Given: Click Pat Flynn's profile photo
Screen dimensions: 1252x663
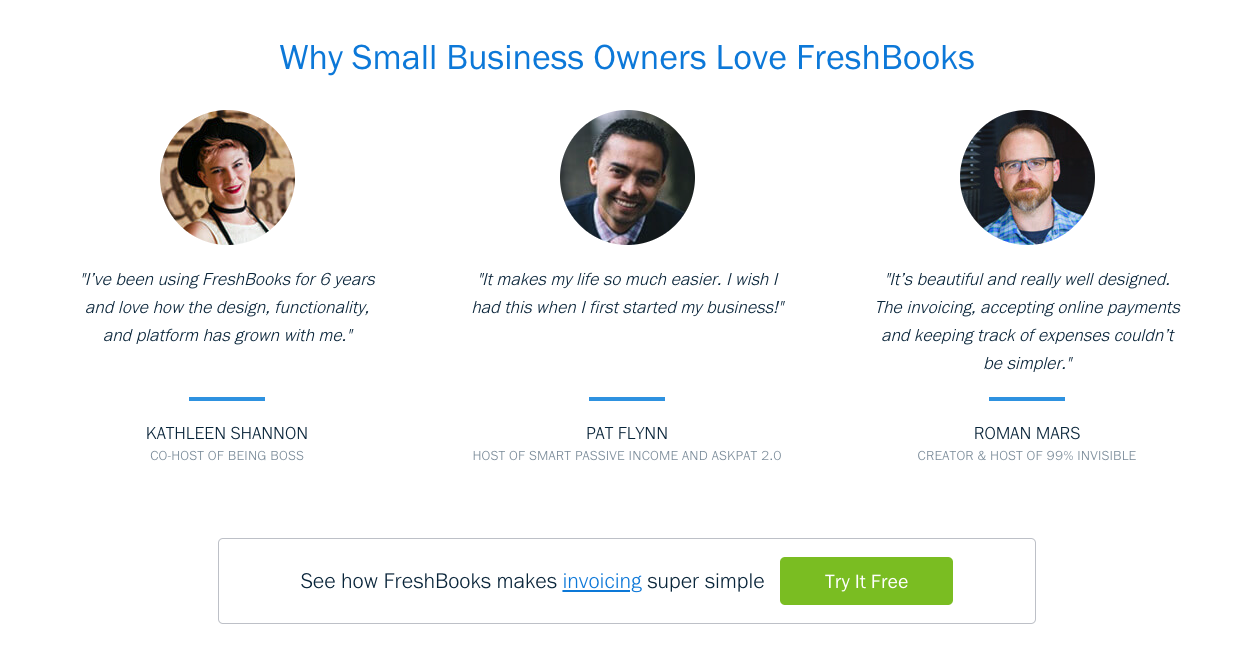Looking at the screenshot, I should [x=627, y=177].
